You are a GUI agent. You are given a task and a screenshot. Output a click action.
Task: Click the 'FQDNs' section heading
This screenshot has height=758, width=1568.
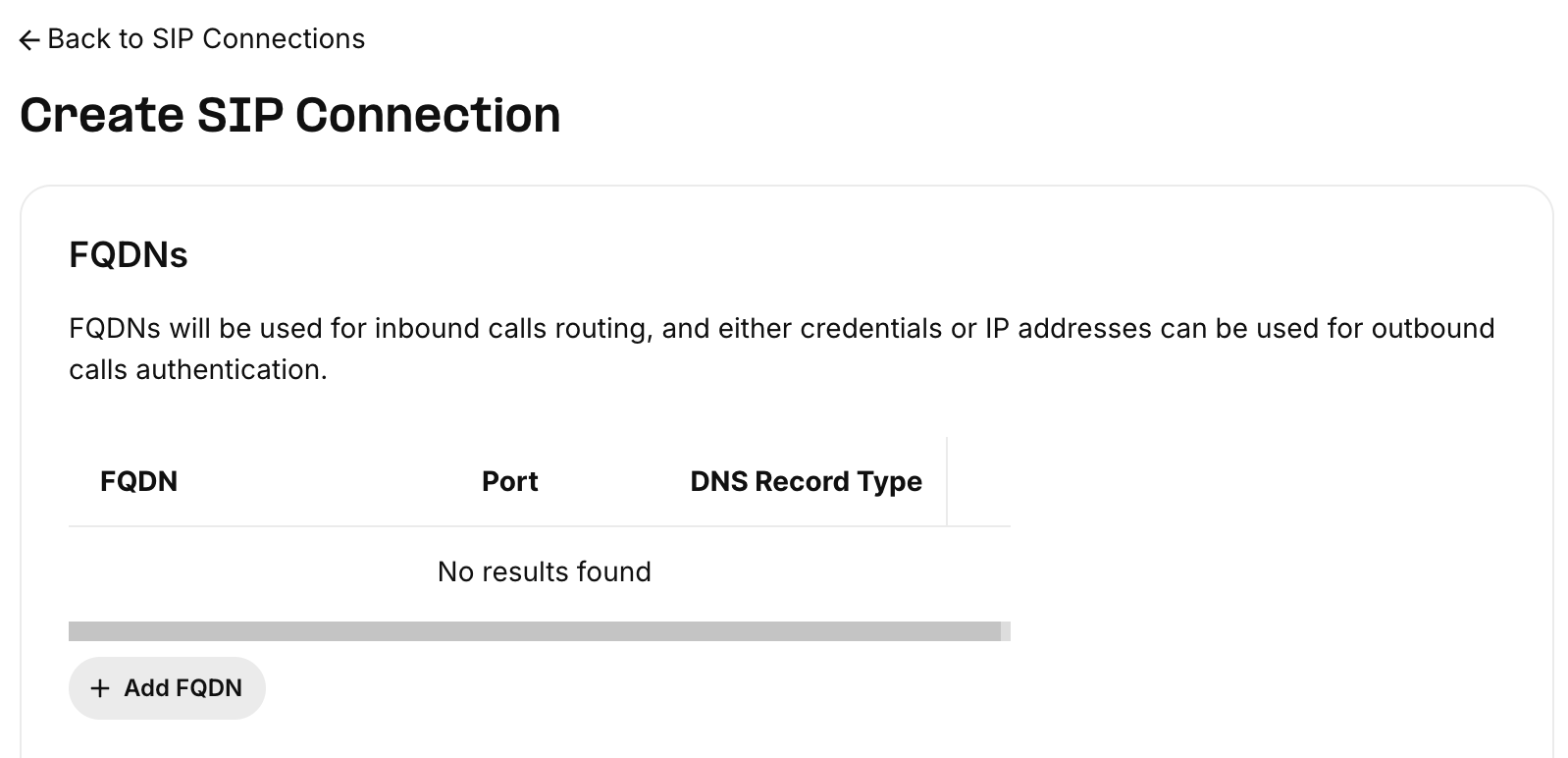[x=129, y=255]
